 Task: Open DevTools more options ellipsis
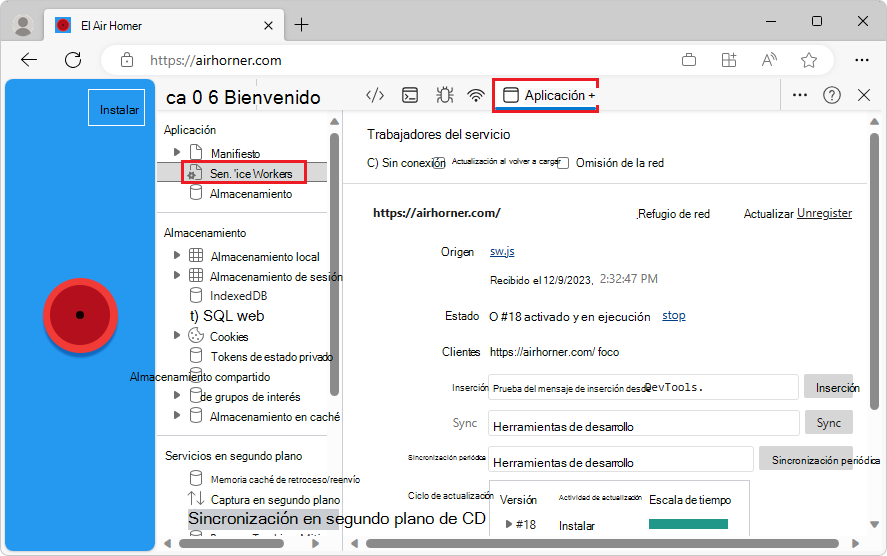click(800, 95)
